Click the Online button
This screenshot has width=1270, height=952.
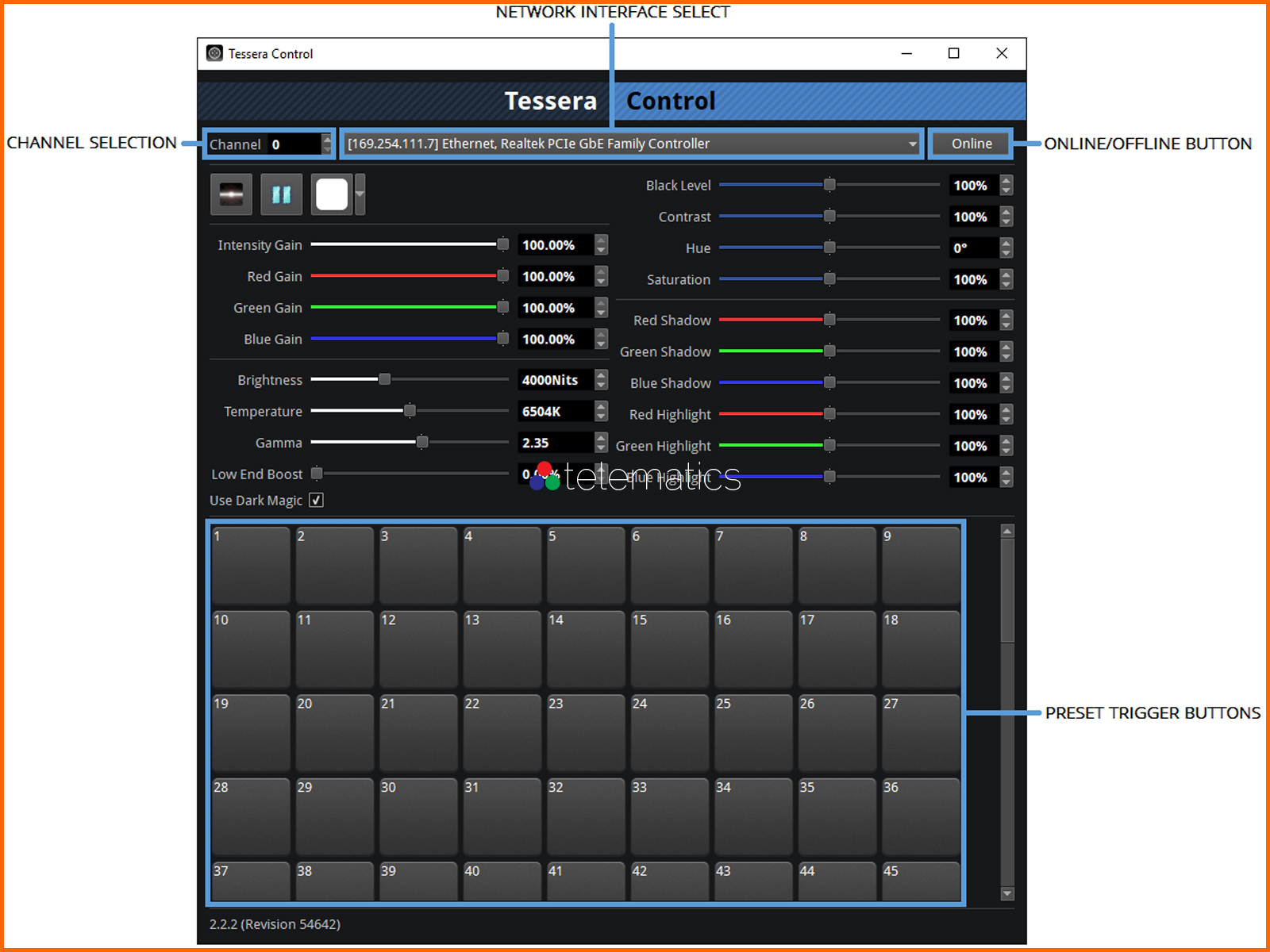coord(972,144)
